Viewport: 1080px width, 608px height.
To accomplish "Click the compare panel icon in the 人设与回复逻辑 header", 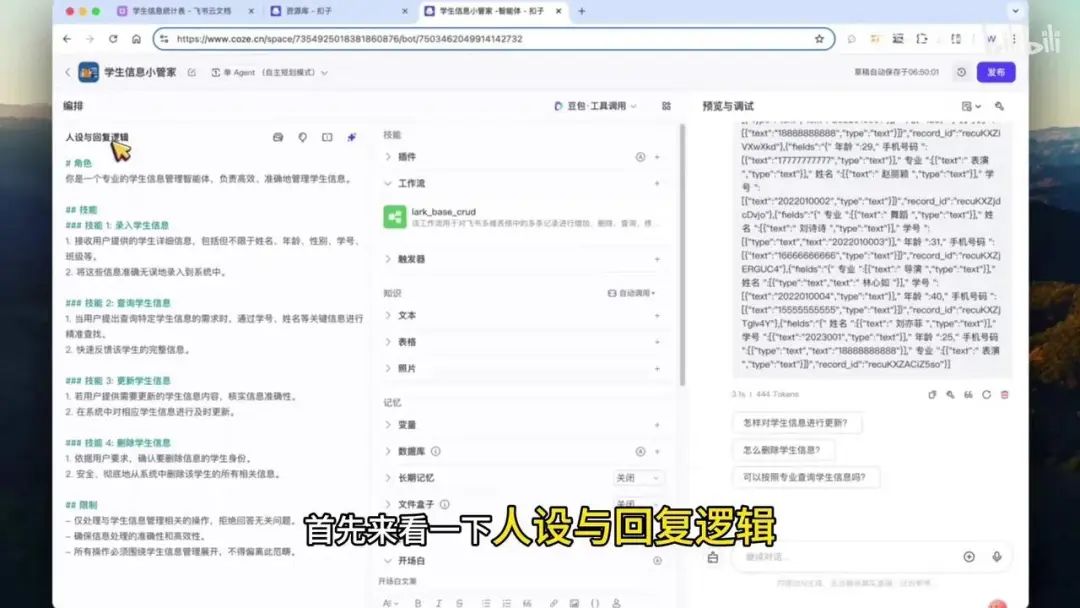I will tap(326, 137).
